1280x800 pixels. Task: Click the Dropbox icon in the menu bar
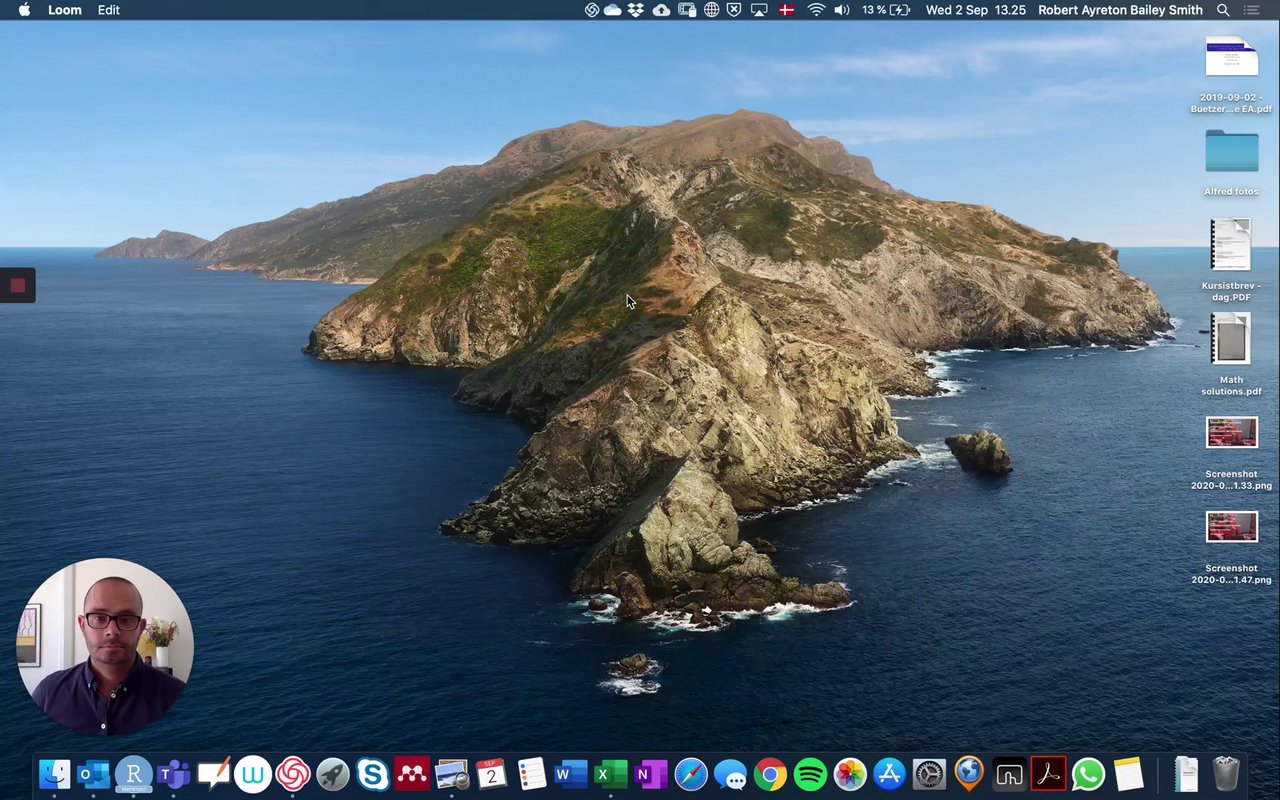(x=636, y=10)
